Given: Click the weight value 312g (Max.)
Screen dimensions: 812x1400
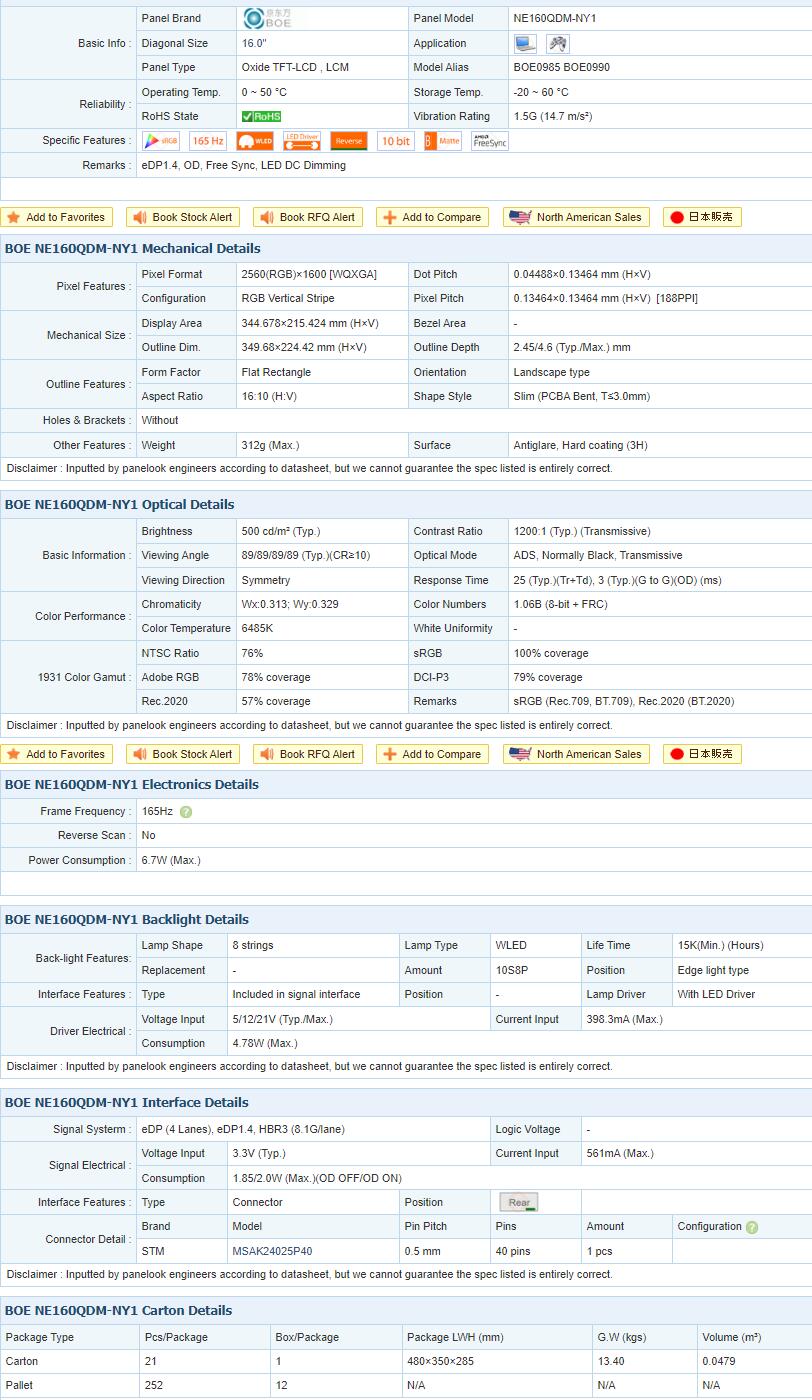Looking at the screenshot, I should (x=270, y=445).
